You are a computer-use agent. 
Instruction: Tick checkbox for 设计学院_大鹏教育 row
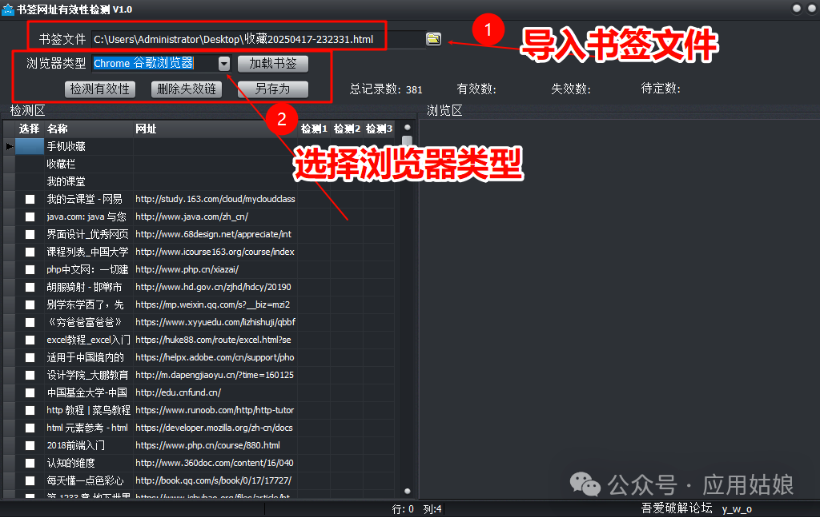(30, 375)
